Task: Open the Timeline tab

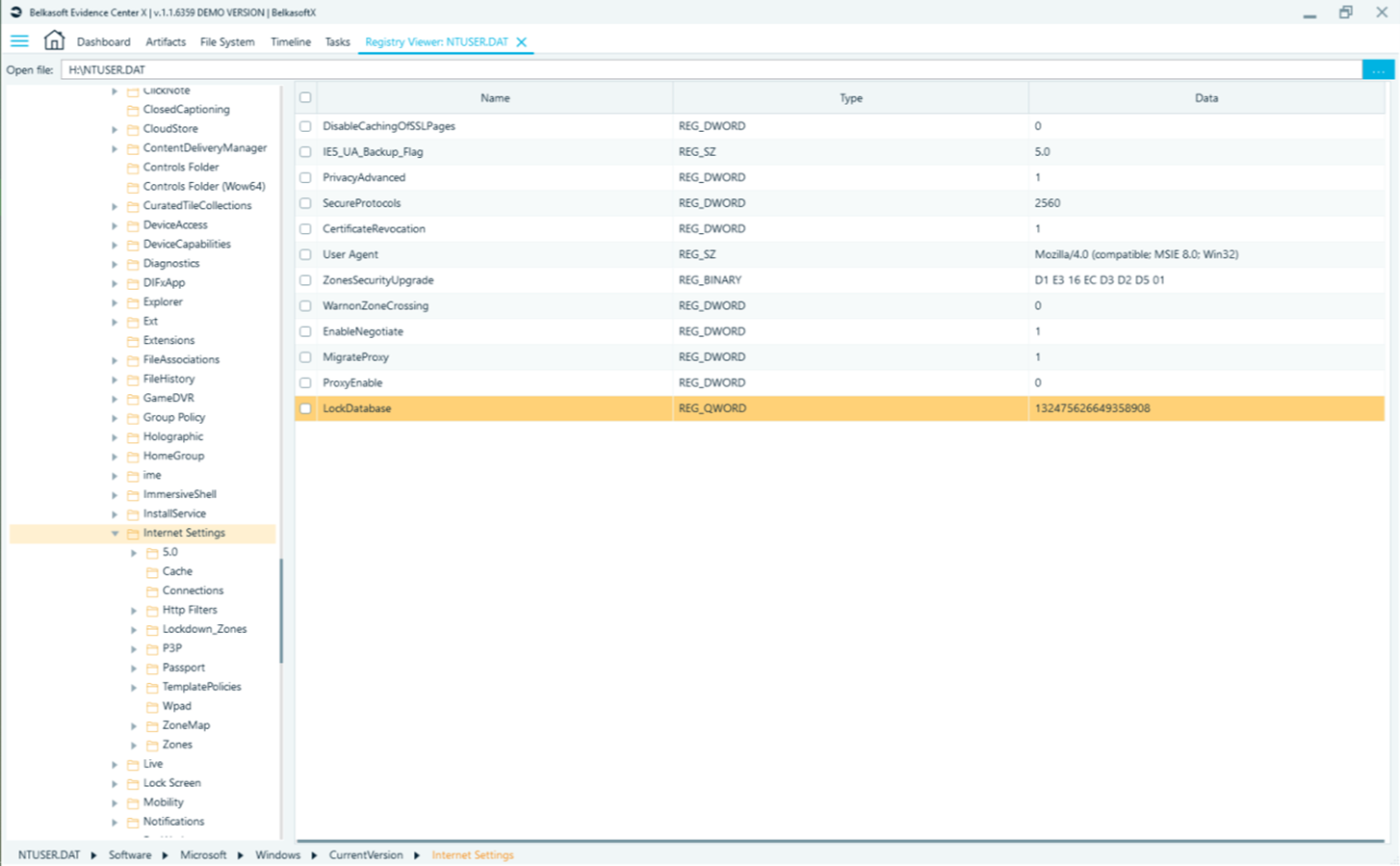Action: [x=291, y=42]
